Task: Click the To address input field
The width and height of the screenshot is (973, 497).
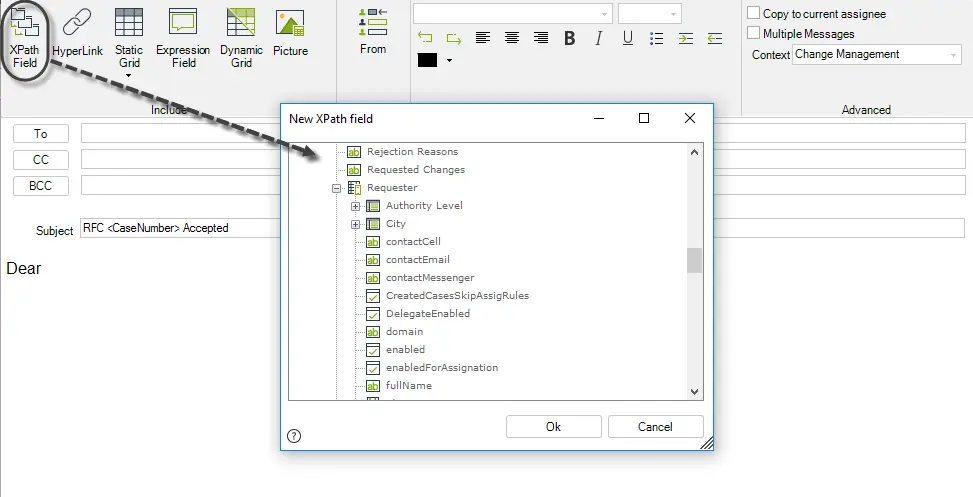Action: 523,133
